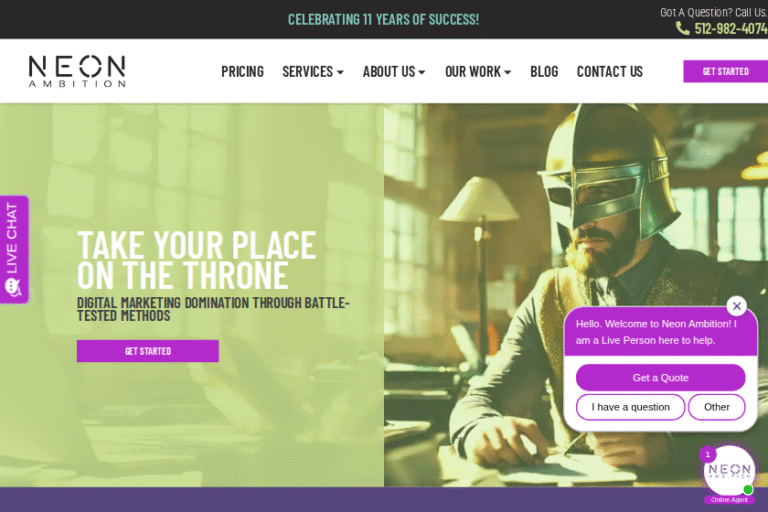Choose the Other chat option

coord(717,407)
